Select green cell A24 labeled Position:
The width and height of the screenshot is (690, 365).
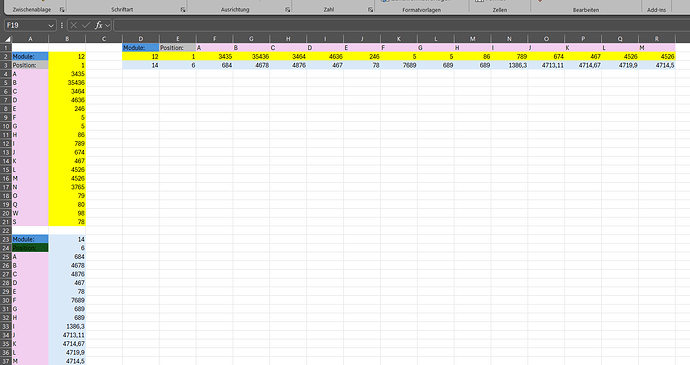point(30,248)
